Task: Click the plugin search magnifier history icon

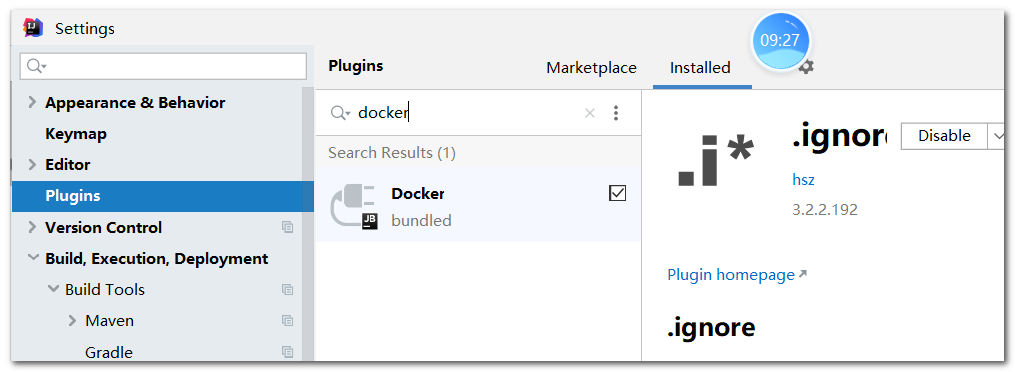Action: pos(340,113)
